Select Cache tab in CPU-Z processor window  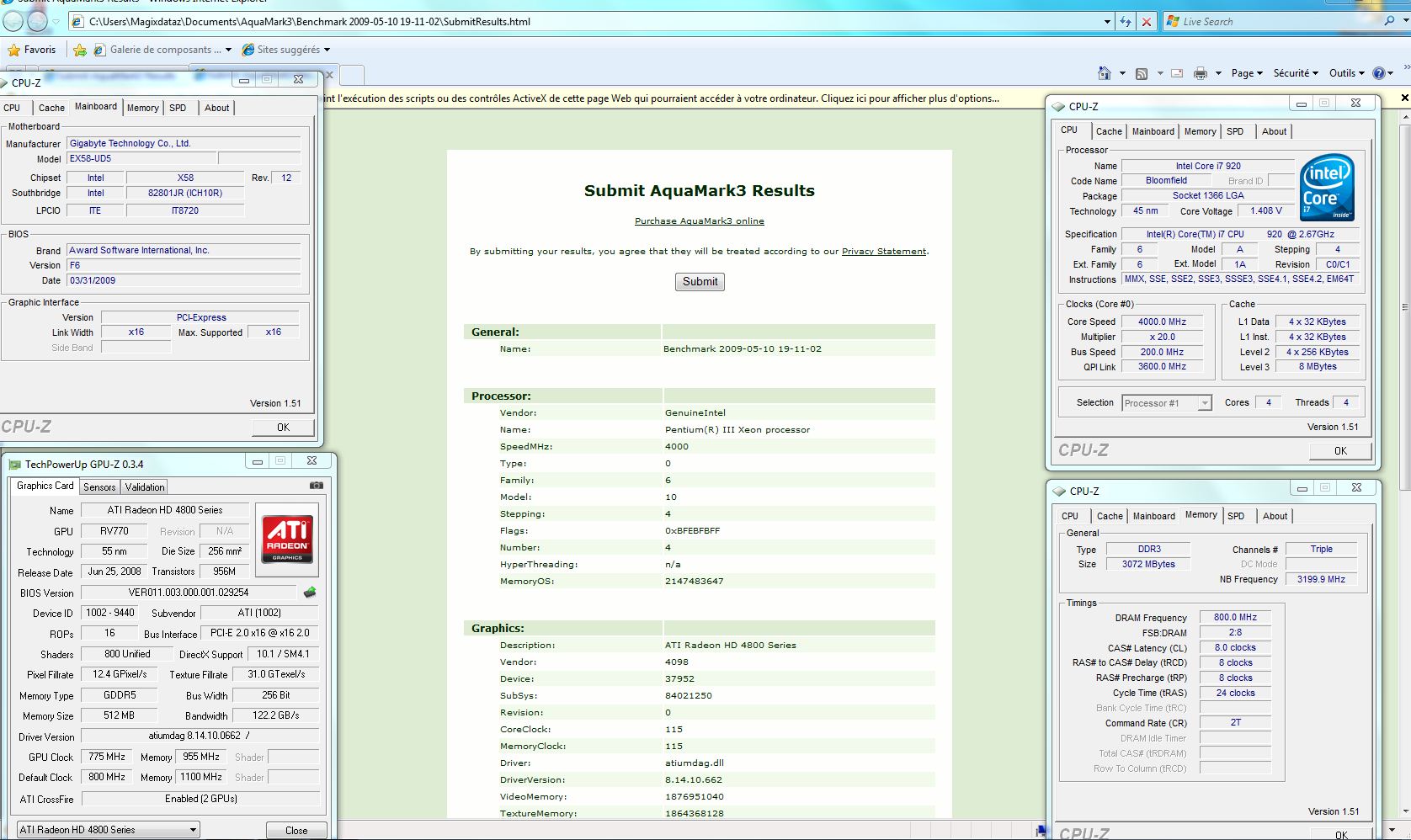click(x=1109, y=131)
